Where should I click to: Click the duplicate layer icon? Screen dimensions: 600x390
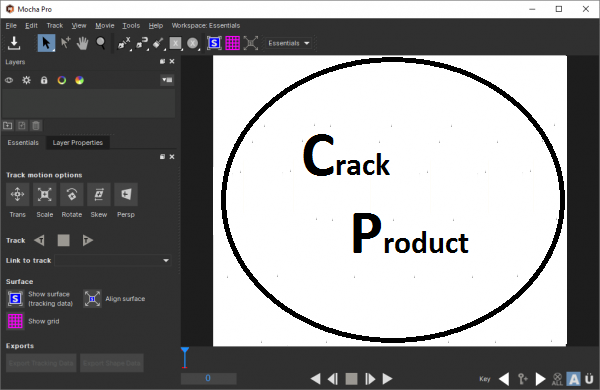pos(22,126)
